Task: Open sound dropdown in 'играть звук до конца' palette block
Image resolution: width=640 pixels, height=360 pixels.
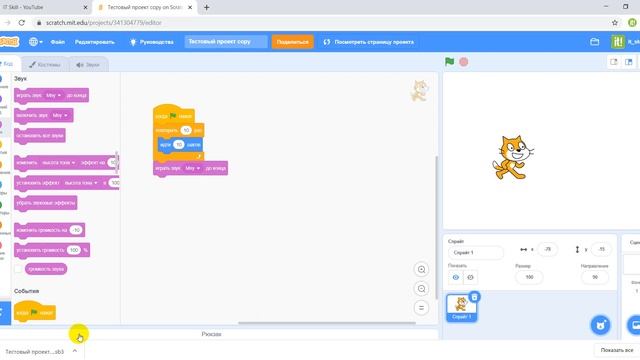Action: pos(53,95)
